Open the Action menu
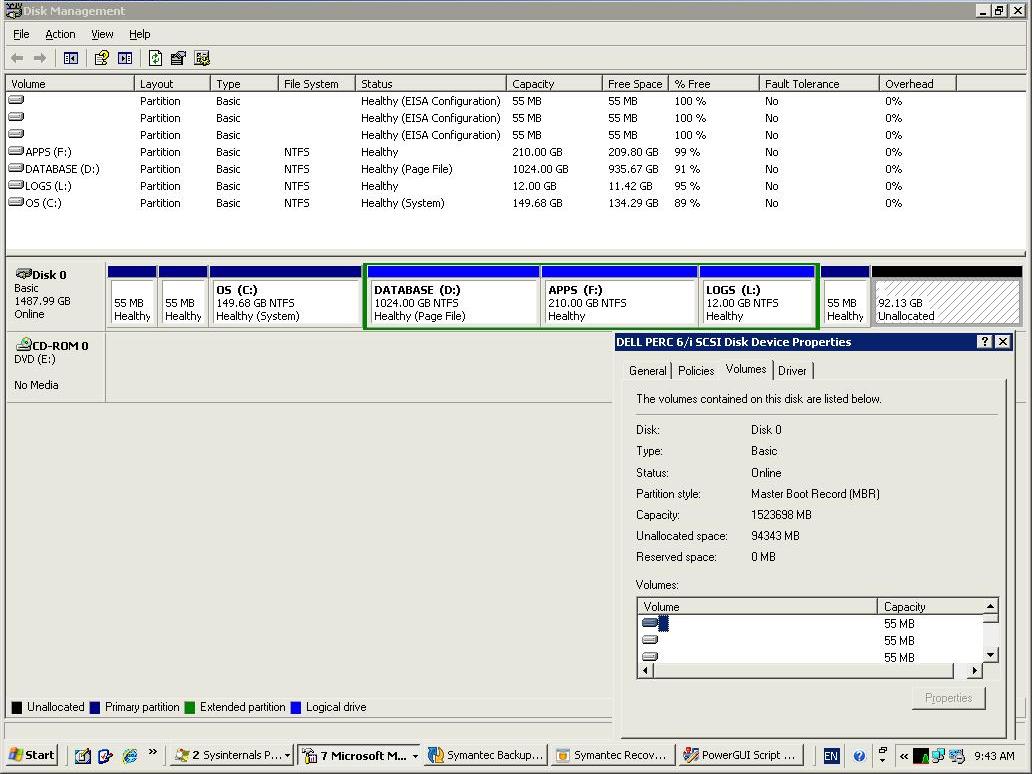 point(60,33)
